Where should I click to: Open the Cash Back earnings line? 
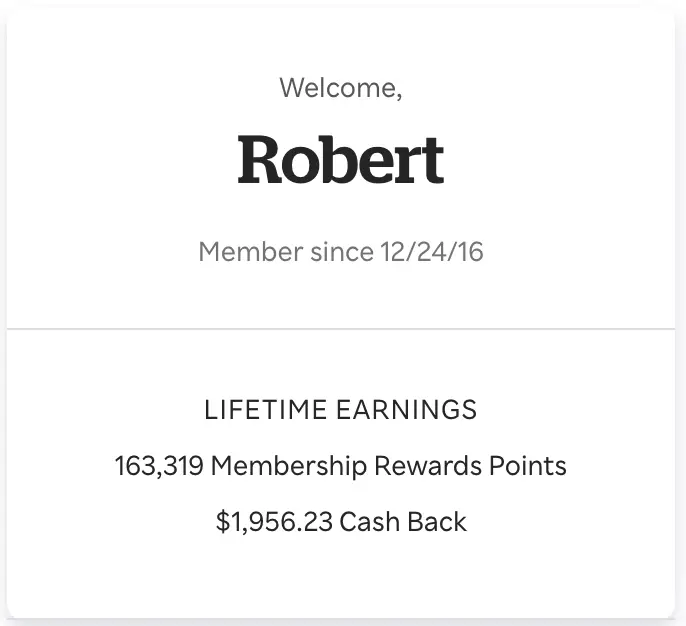(x=341, y=522)
